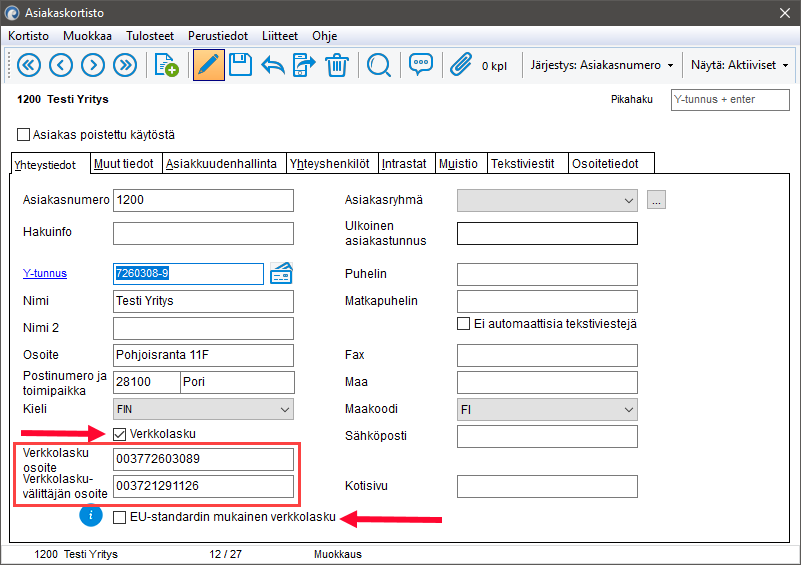The image size is (801, 565).
Task: Jump to last customer record
Action: tap(125, 65)
